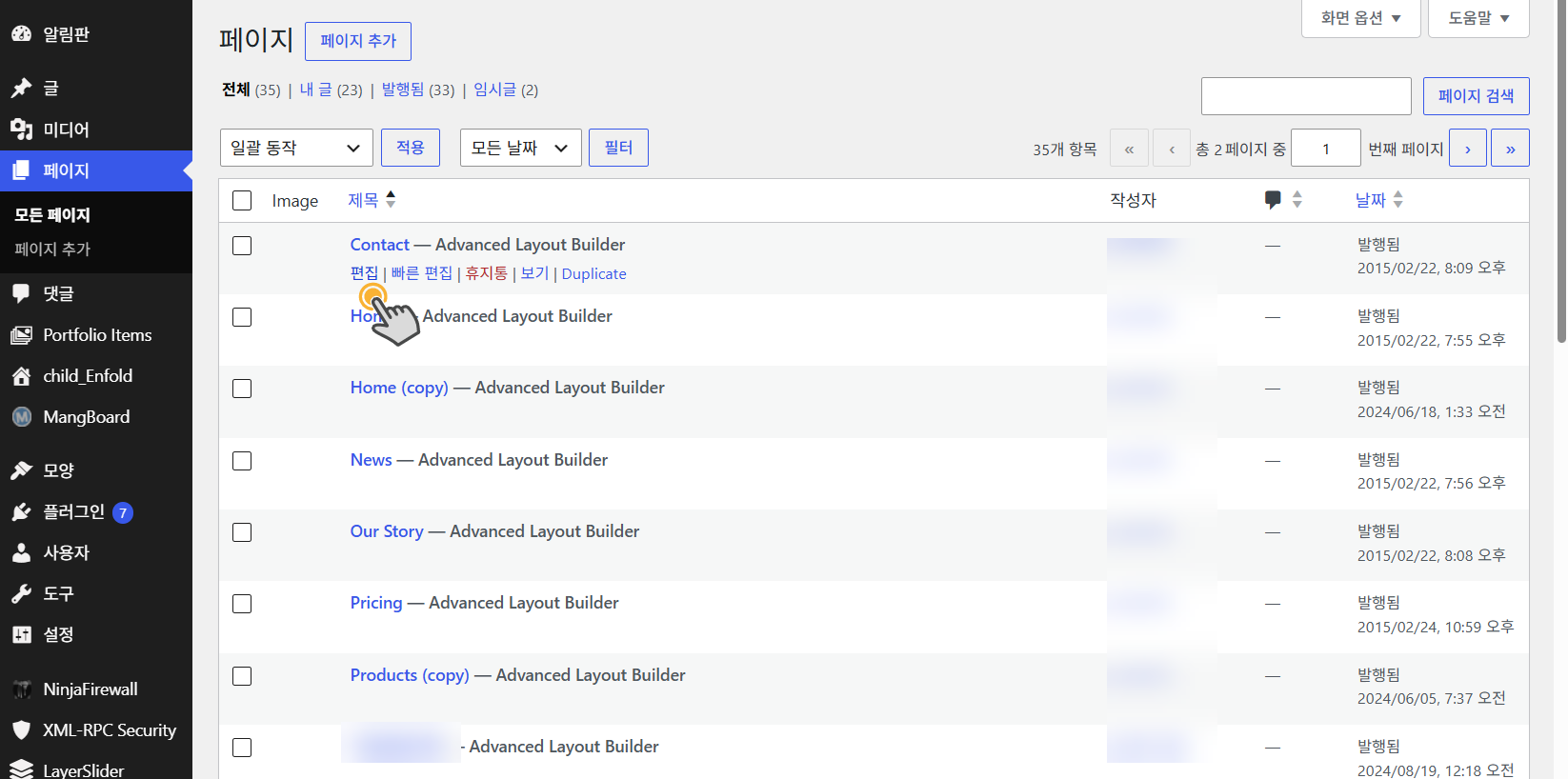The height and width of the screenshot is (779, 1568).
Task: Click Duplicate link under Contact
Action: click(594, 274)
